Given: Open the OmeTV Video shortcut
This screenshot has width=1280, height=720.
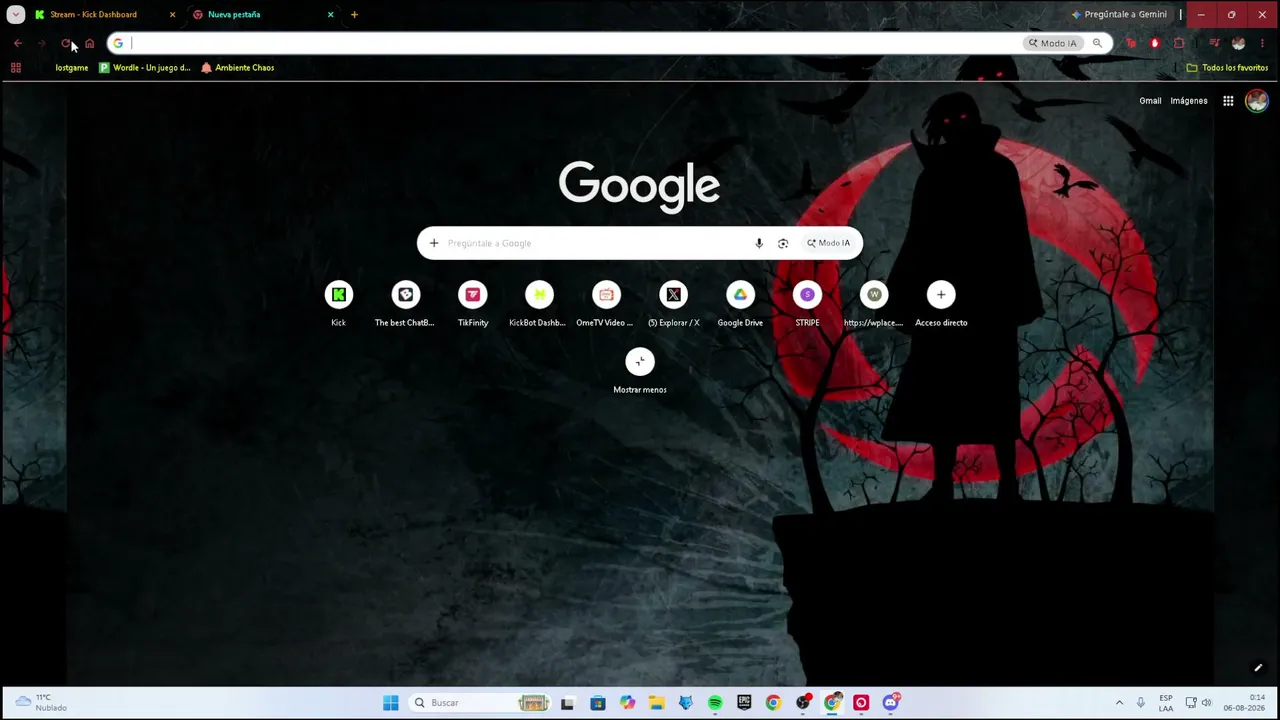Looking at the screenshot, I should (606, 303).
